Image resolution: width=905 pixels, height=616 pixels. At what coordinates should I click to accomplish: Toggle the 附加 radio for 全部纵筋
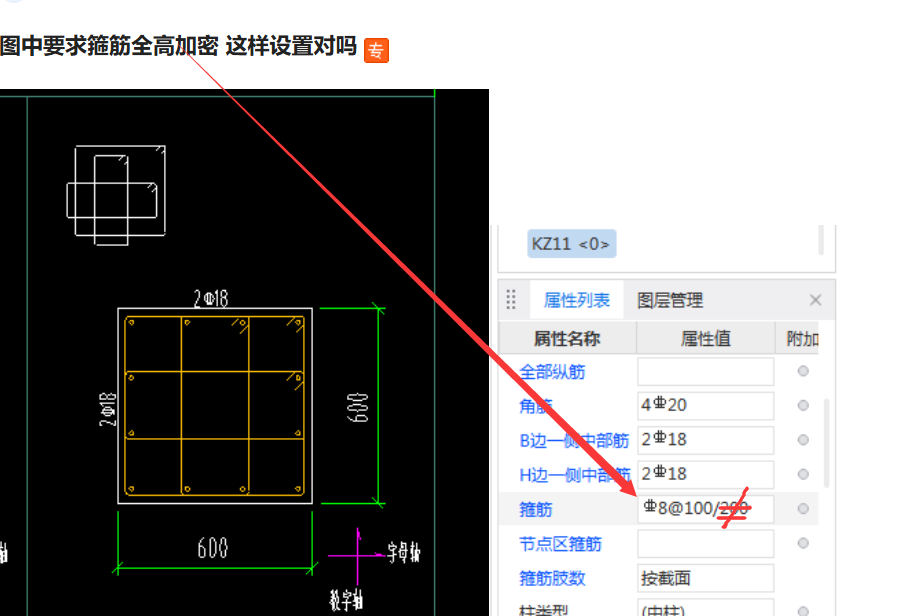point(803,371)
